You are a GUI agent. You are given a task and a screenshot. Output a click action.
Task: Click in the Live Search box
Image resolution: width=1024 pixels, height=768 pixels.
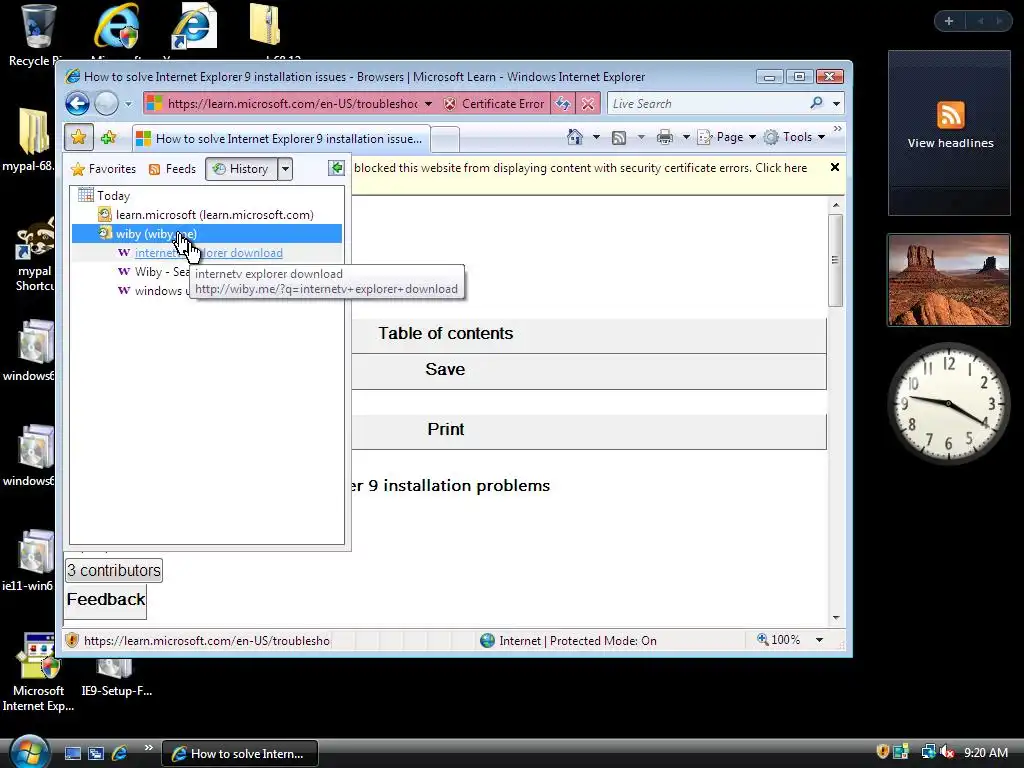(707, 104)
